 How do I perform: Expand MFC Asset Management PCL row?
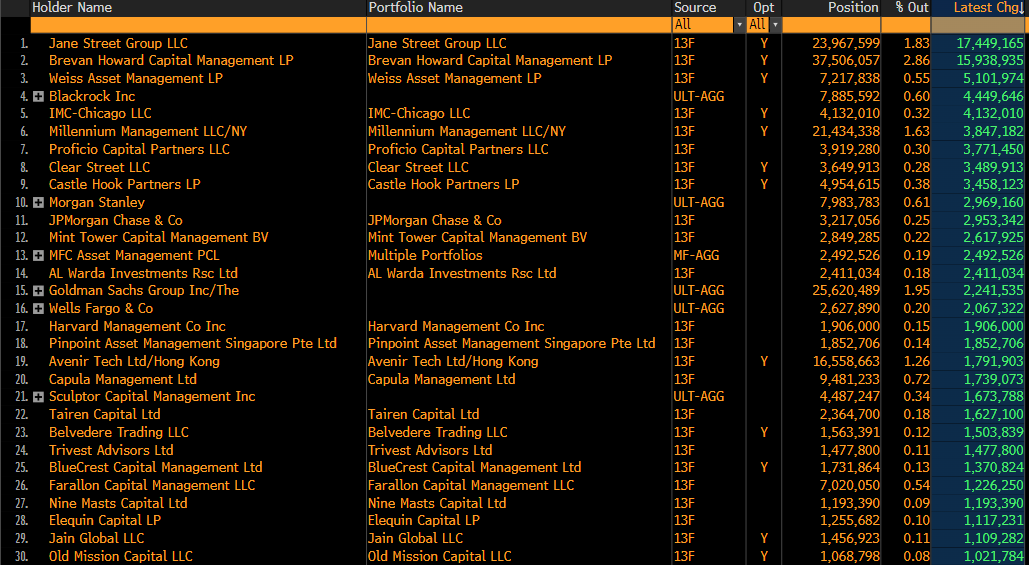[x=38, y=256]
